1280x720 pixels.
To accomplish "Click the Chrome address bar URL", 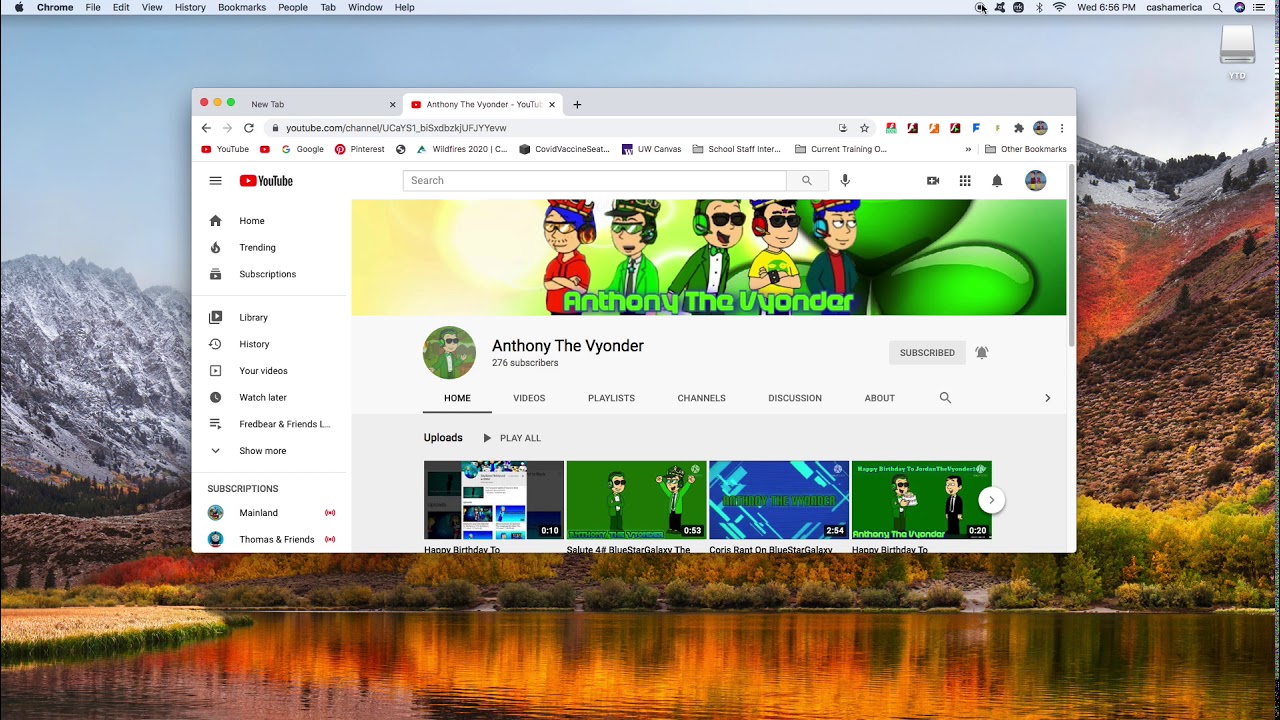I will pyautogui.click(x=396, y=128).
